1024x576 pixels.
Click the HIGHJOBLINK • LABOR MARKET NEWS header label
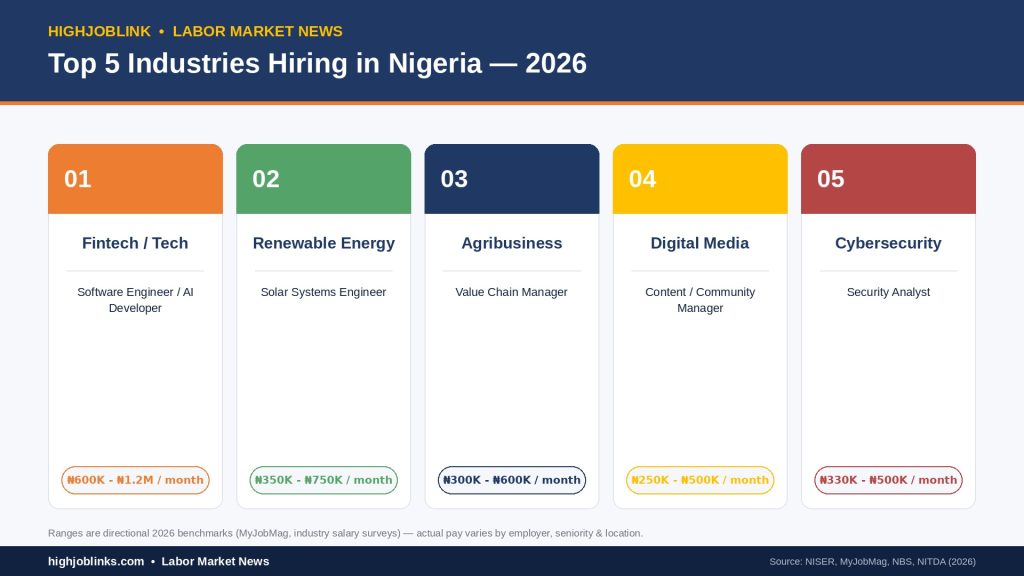(195, 31)
